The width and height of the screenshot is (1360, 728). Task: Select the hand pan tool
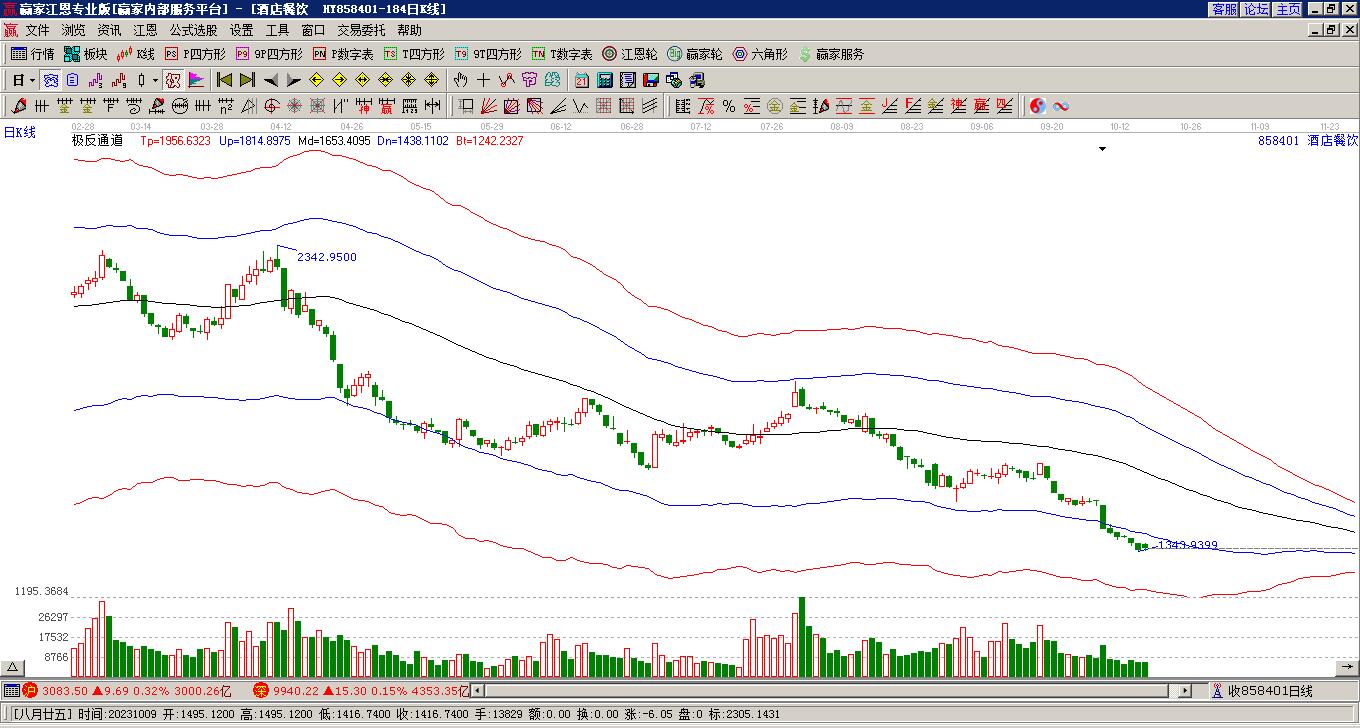click(460, 80)
